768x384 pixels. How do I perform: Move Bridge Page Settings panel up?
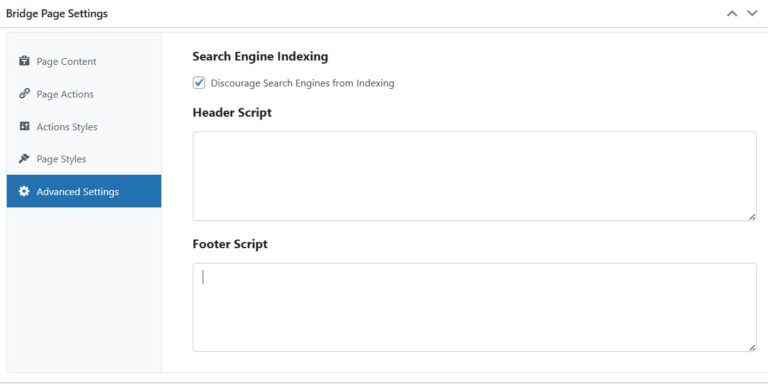732,14
